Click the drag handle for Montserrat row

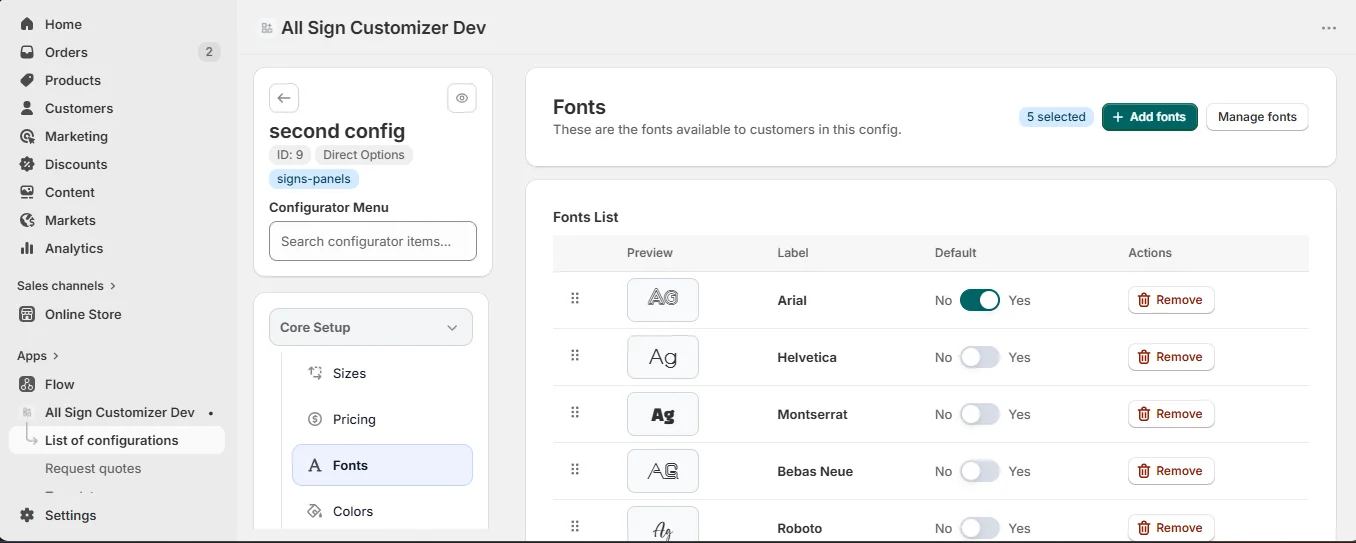575,412
